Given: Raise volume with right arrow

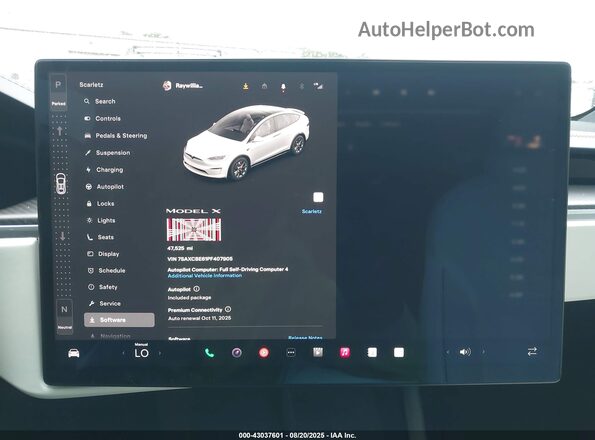Looking at the screenshot, I should (483, 352).
